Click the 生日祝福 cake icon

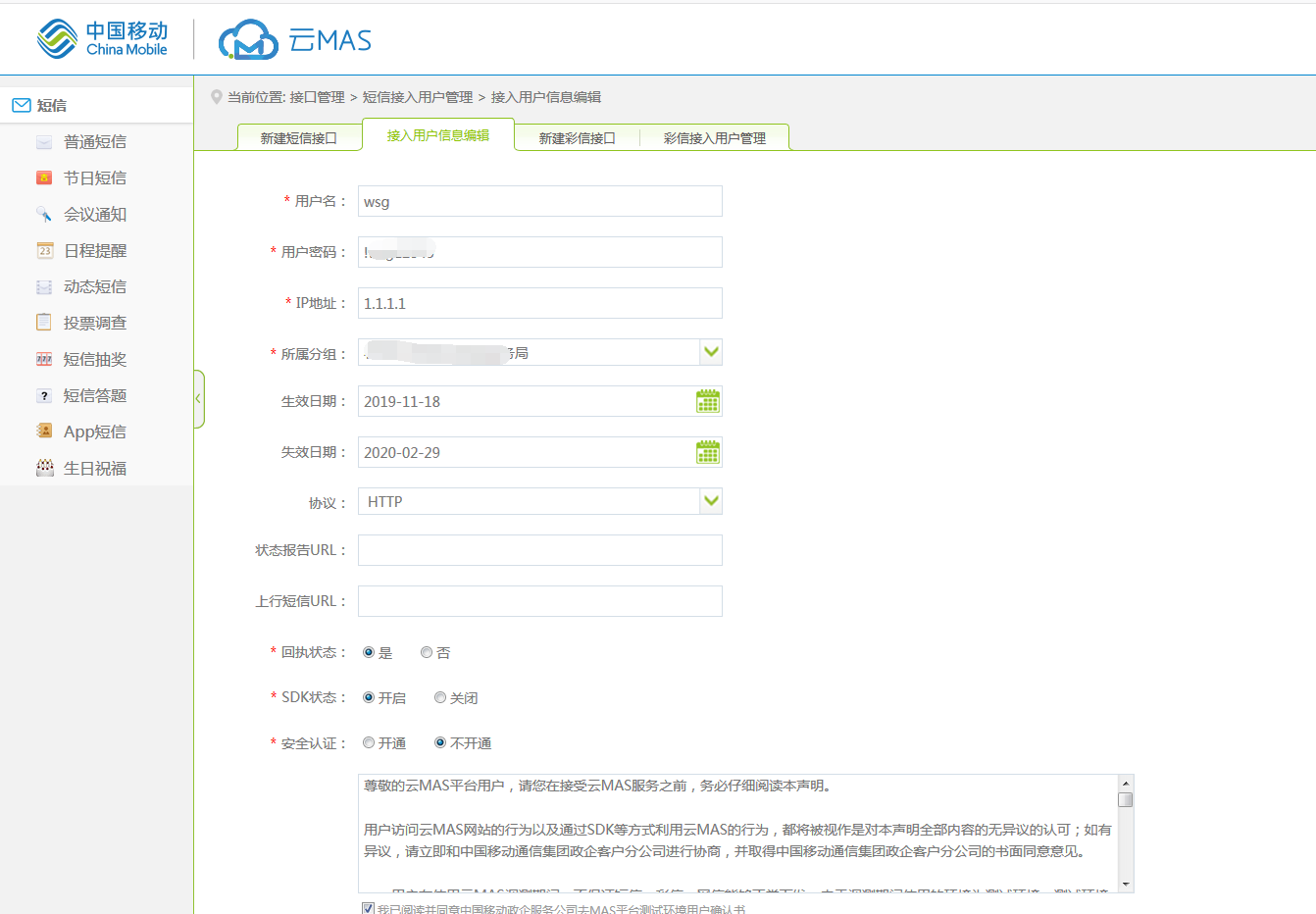[x=44, y=468]
